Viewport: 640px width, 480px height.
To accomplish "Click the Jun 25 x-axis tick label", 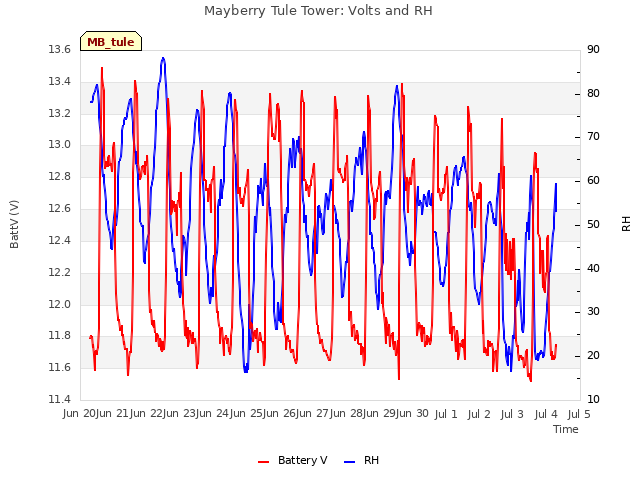I will click(x=247, y=414).
